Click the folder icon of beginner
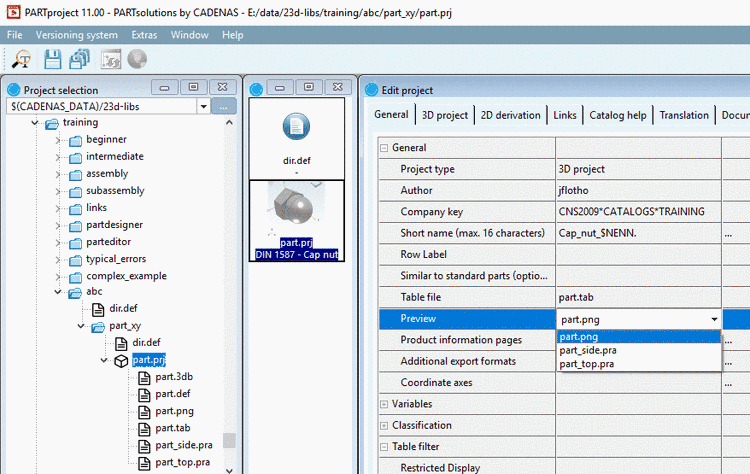The image size is (750, 474). pyautogui.click(x=75, y=141)
